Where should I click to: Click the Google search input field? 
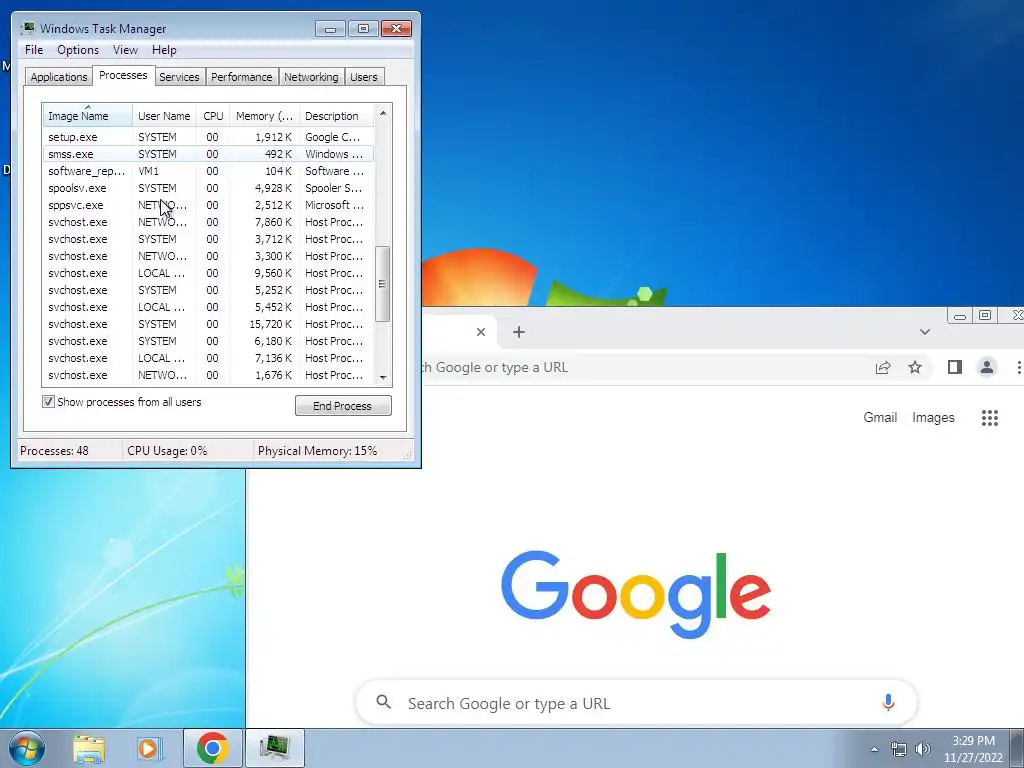(x=636, y=703)
